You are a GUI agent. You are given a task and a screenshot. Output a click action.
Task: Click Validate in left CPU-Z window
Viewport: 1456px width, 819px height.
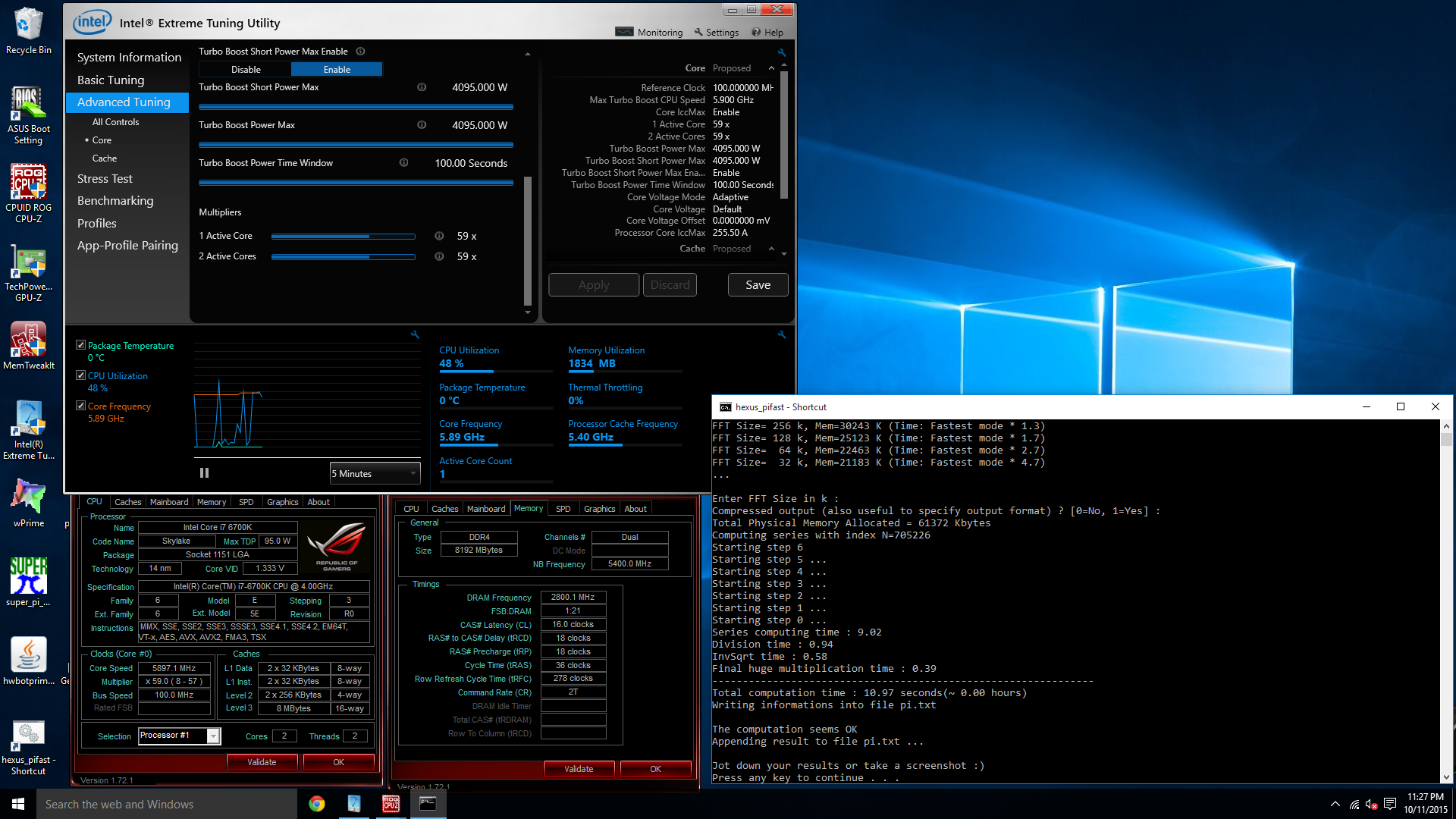click(262, 762)
